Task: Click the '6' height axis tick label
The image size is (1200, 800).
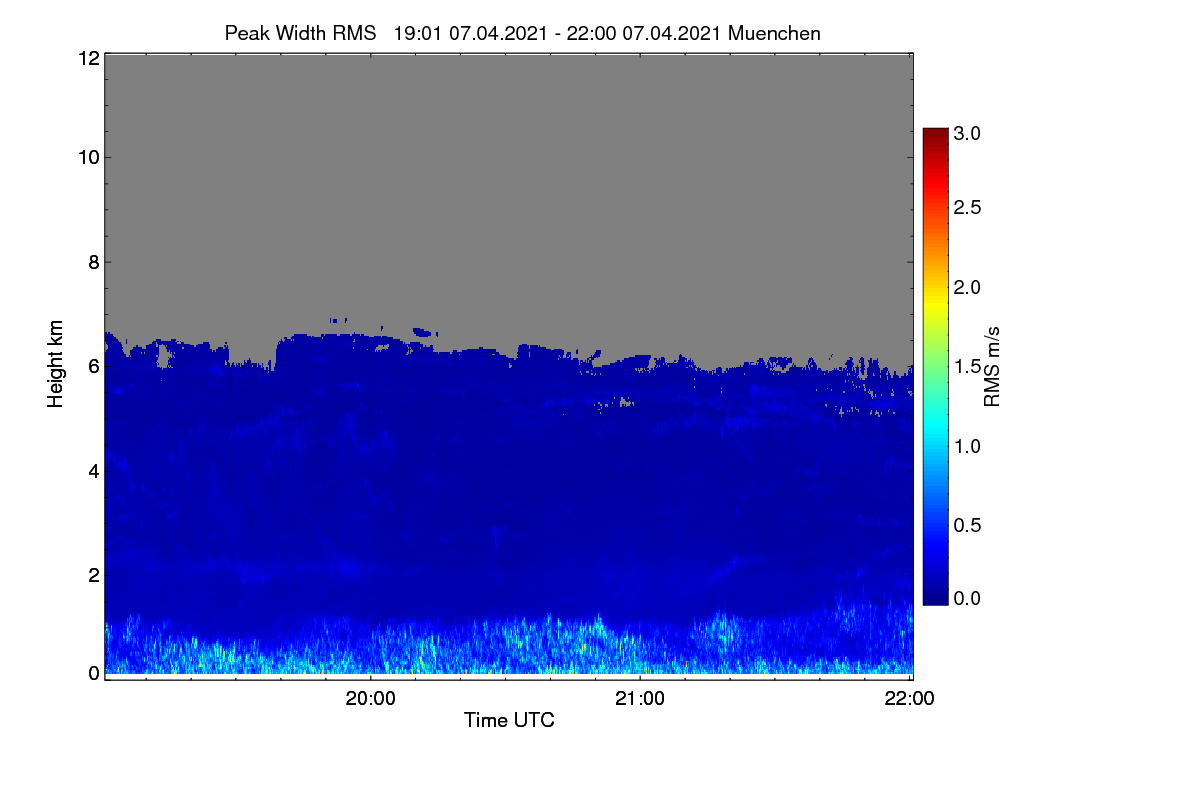Action: pos(92,366)
